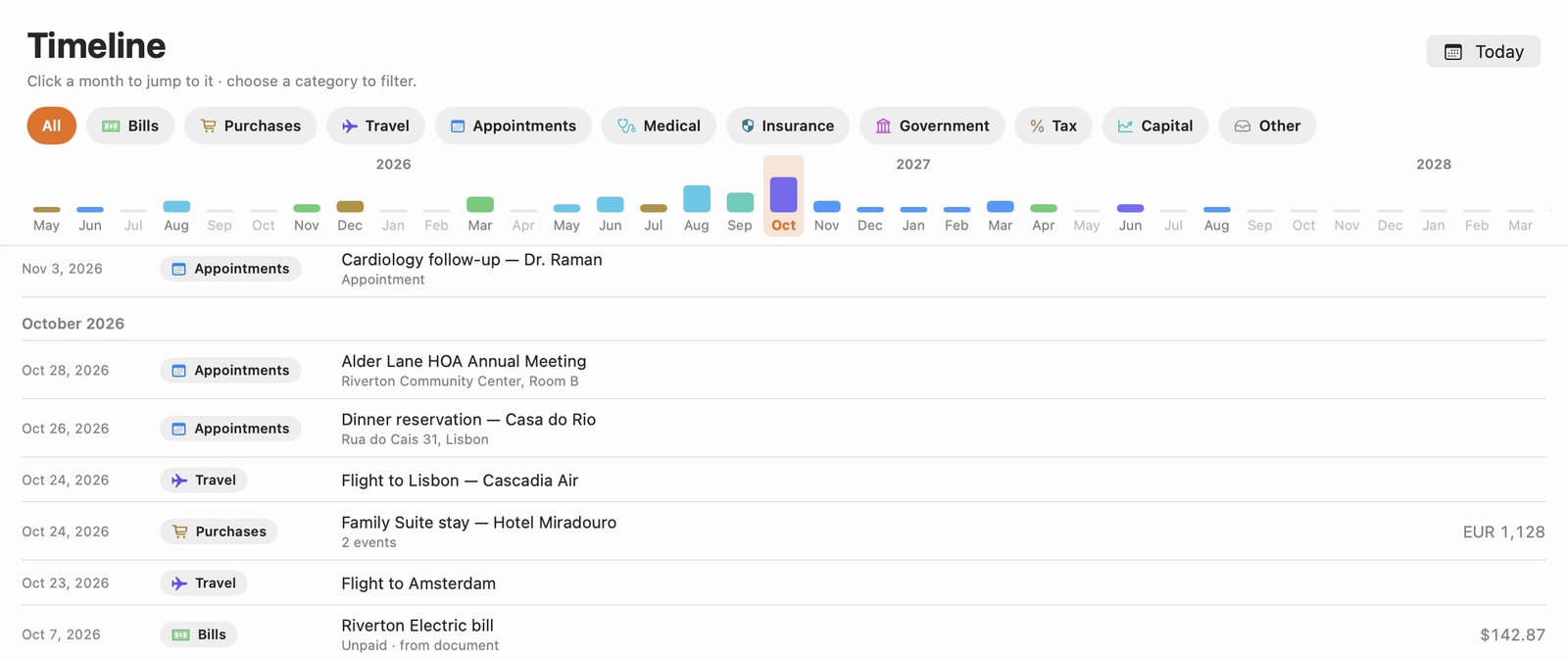
Task: Click the Medical filter's stethoscope icon
Action: pos(626,127)
